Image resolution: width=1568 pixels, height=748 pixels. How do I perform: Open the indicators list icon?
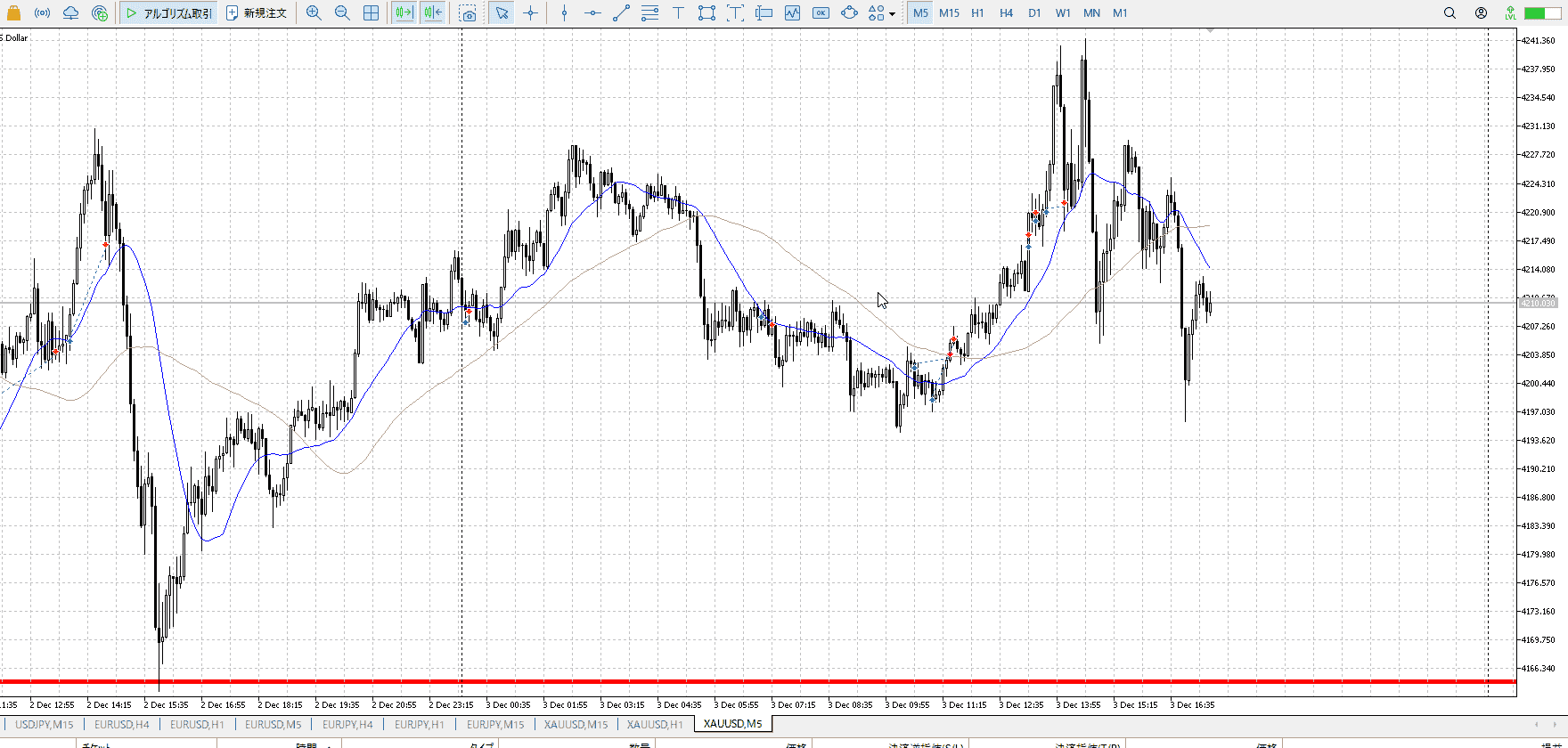[x=792, y=13]
